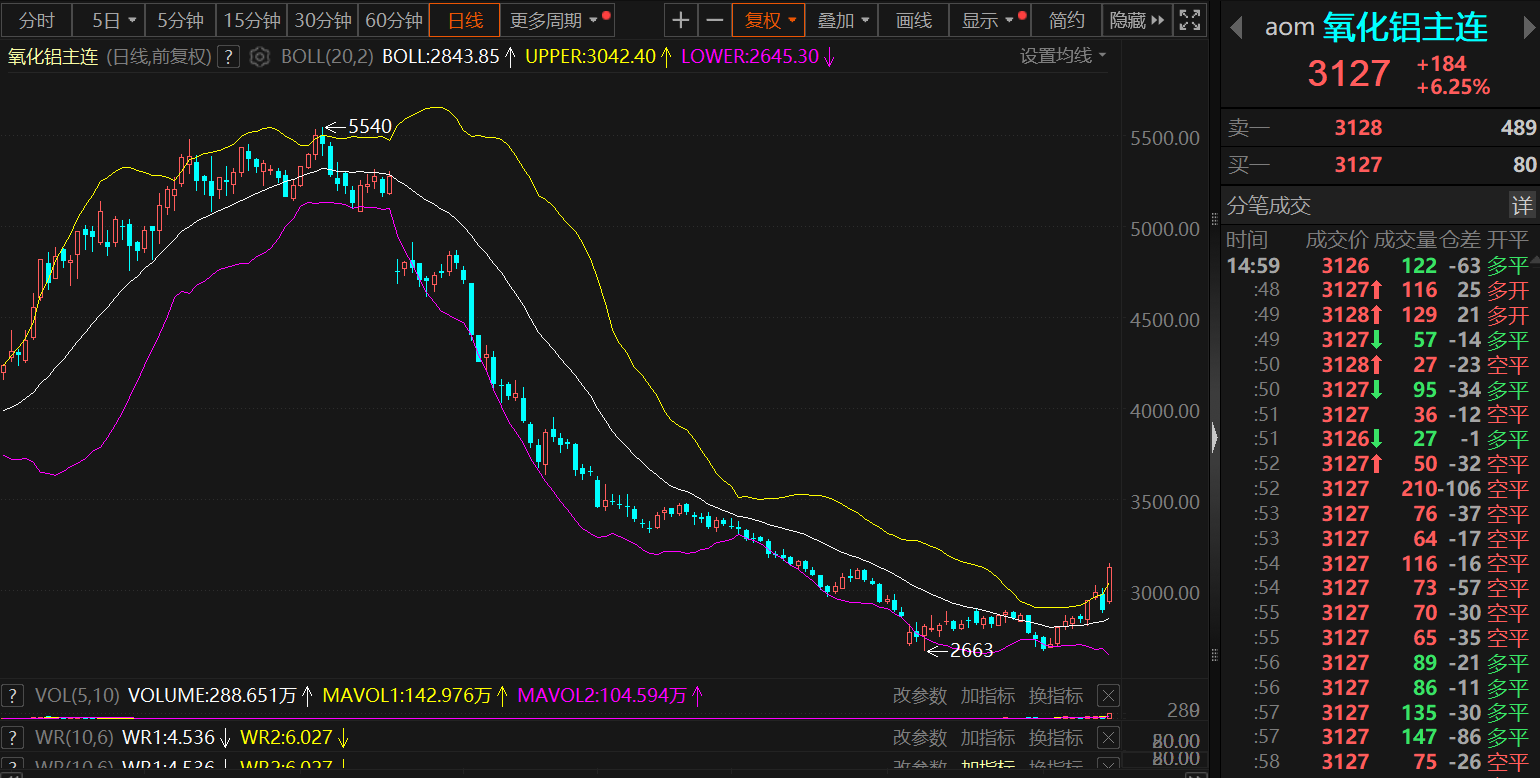Click the panel divider collapse handle
The image size is (1540, 778).
1214,438
